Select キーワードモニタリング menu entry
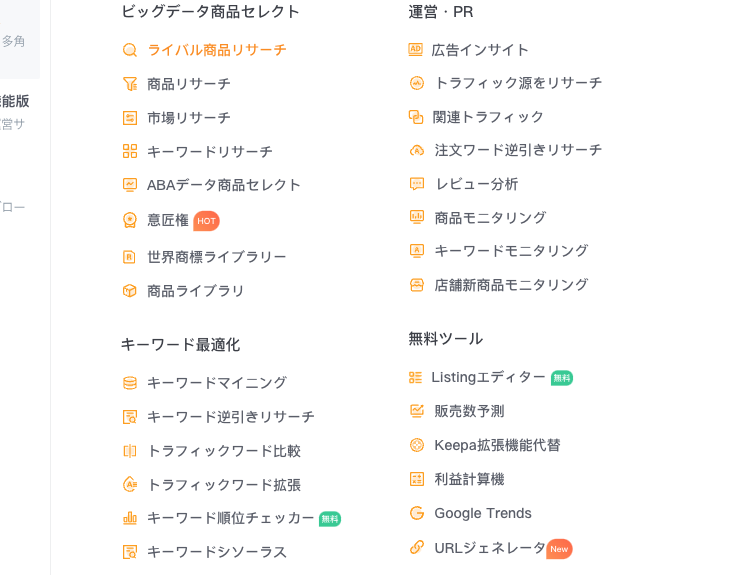This screenshot has height=575, width=734. pos(511,251)
